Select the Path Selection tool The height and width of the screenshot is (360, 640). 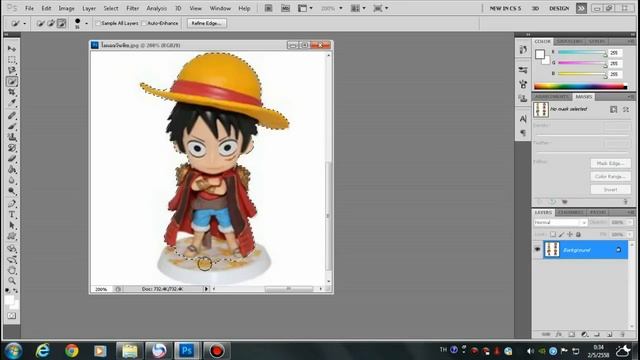pyautogui.click(x=12, y=225)
